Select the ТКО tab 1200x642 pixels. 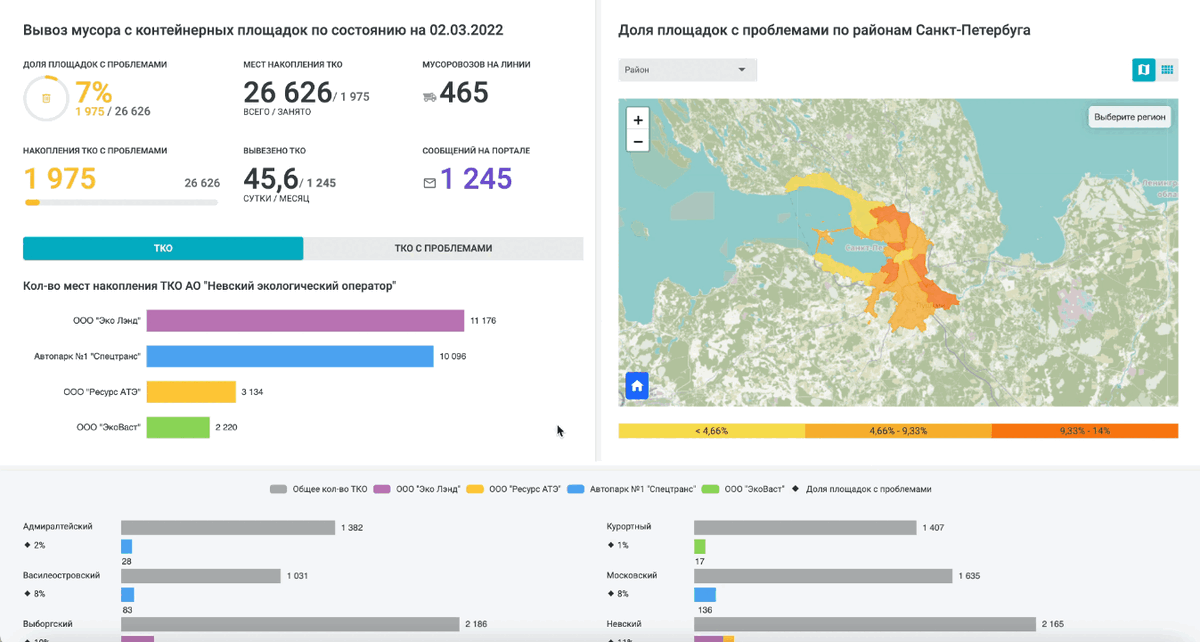tap(163, 248)
